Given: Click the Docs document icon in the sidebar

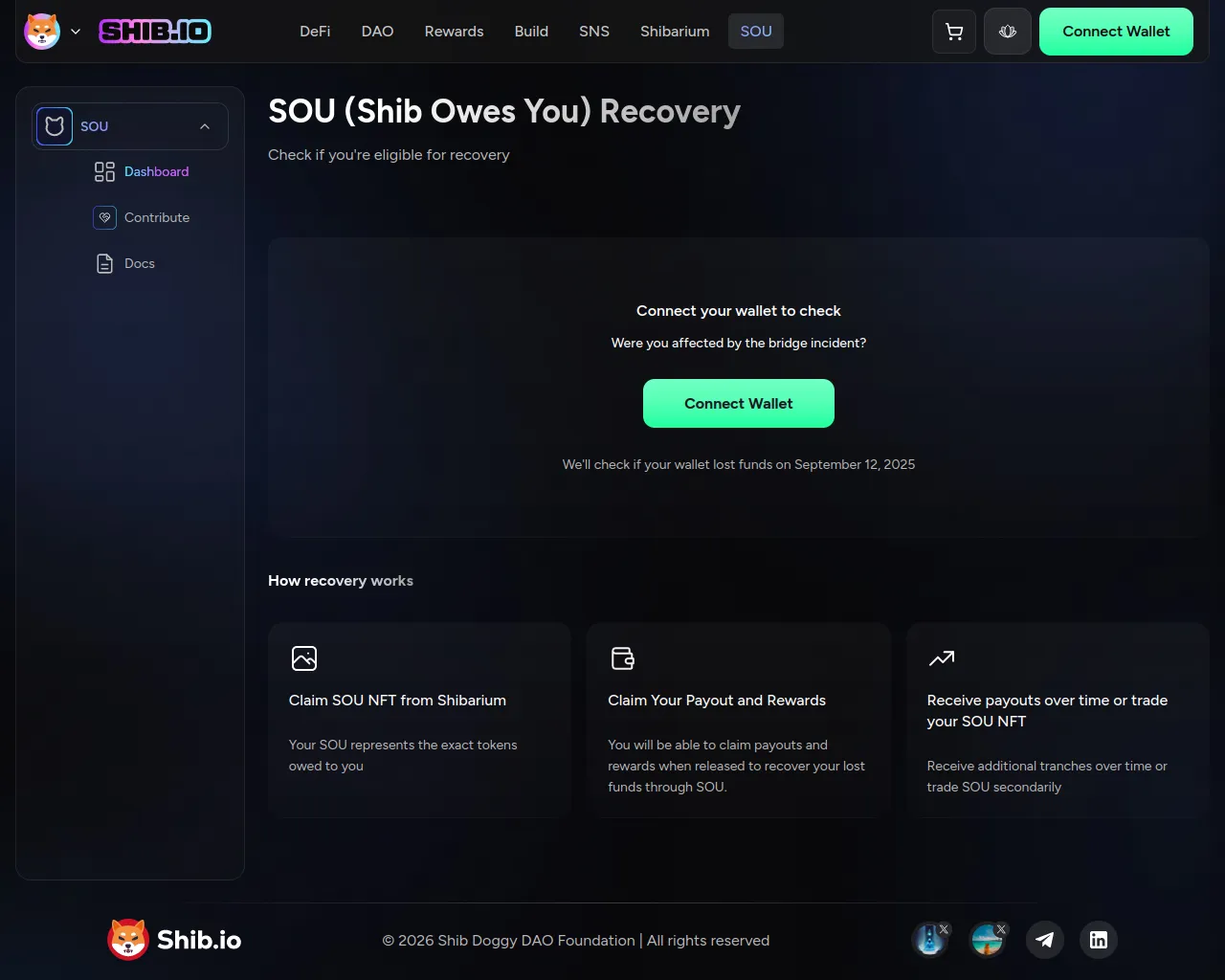Looking at the screenshot, I should click(104, 263).
